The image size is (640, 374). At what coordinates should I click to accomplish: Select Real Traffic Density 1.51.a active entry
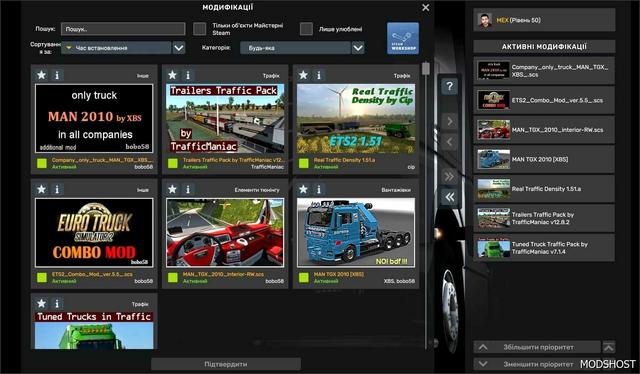[544, 189]
